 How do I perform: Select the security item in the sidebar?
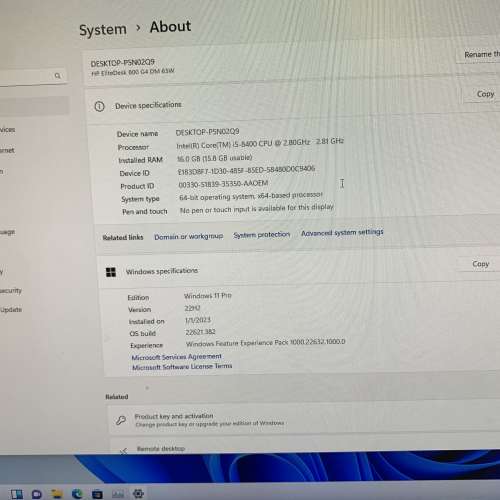pyautogui.click(x=11, y=291)
